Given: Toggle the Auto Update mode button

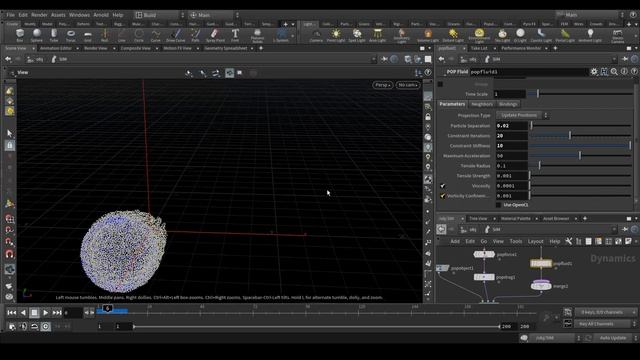Looking at the screenshot, I should click(x=612, y=338).
